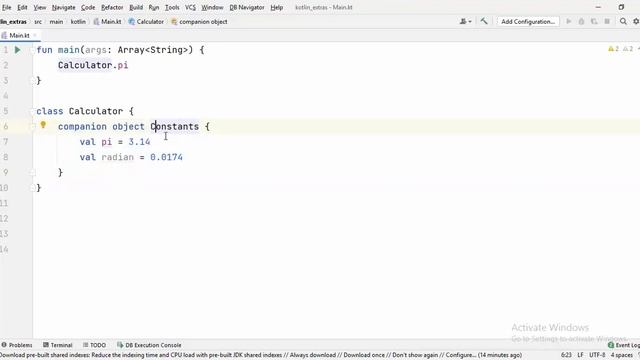The width and height of the screenshot is (640, 360).
Task: Close the Main.kt editor tab
Action: 35,36
